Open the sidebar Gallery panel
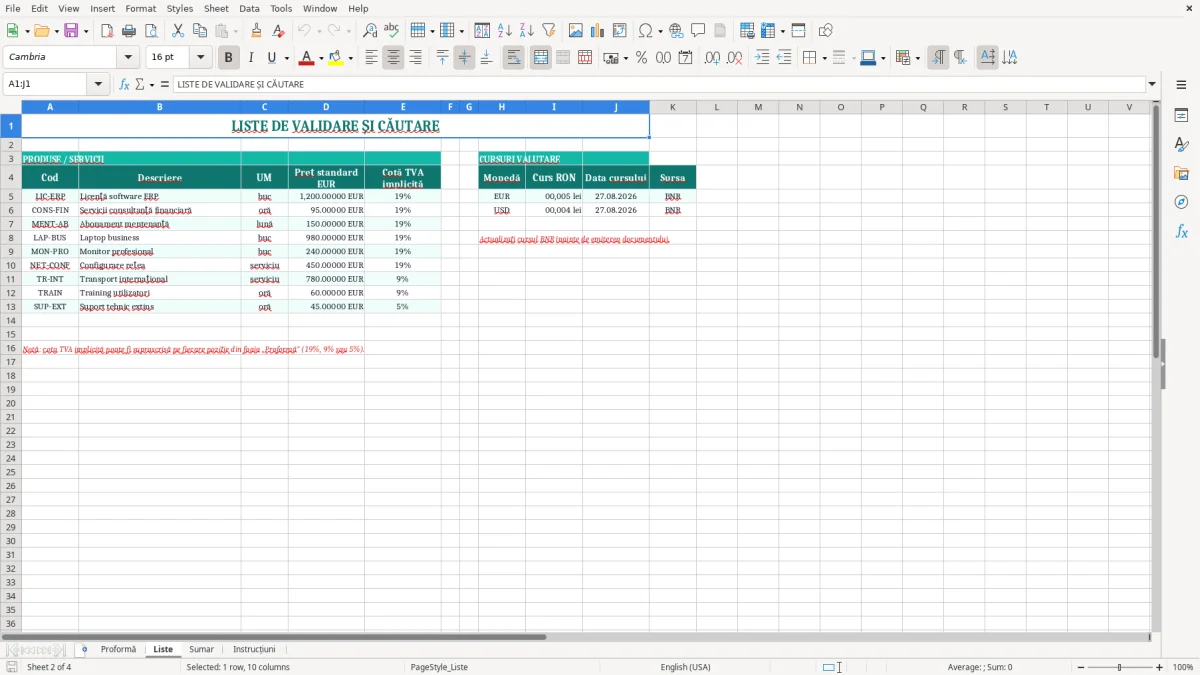Screen dimensions: 1200x675 [x=1181, y=173]
